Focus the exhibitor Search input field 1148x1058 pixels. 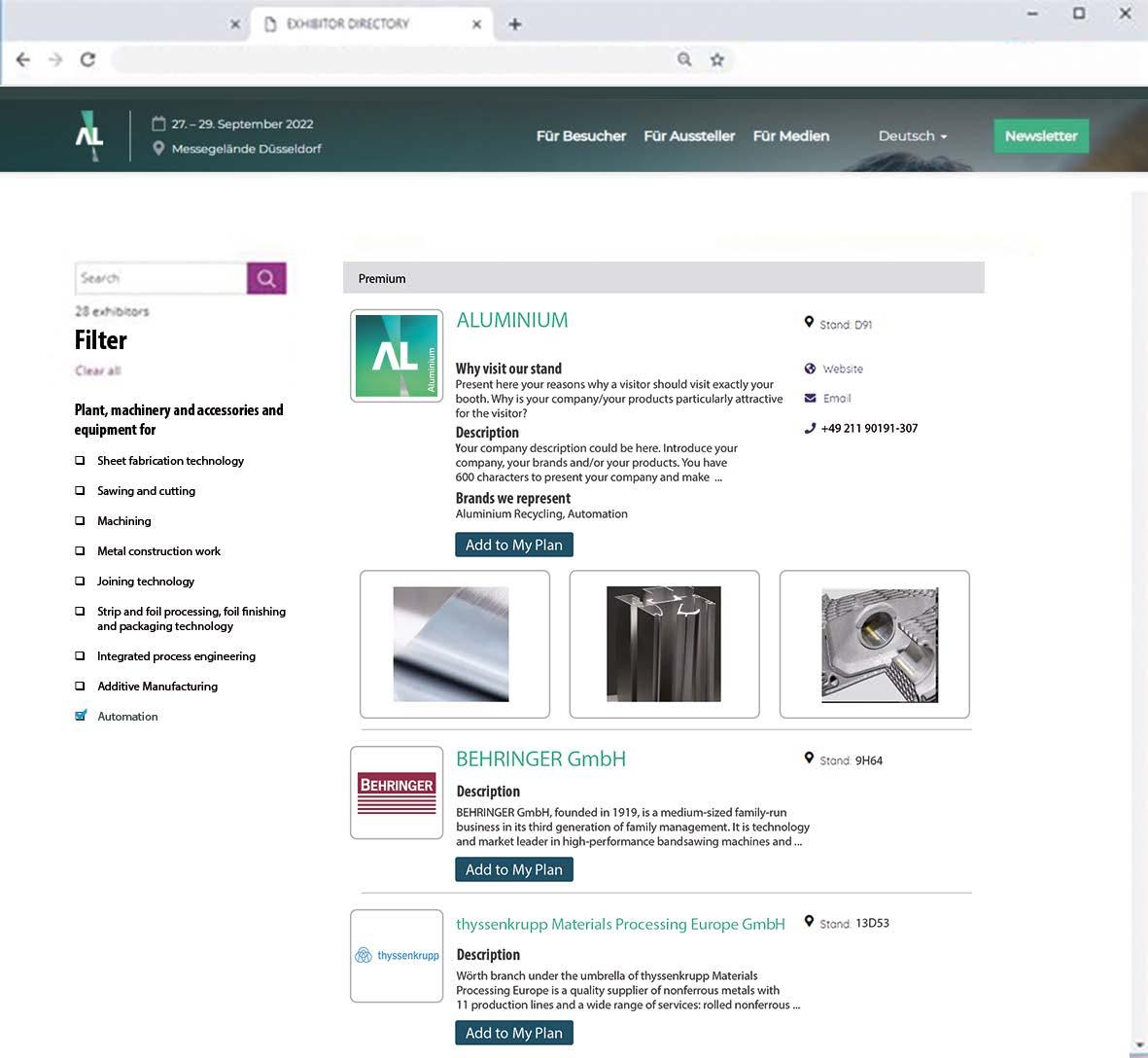click(161, 278)
